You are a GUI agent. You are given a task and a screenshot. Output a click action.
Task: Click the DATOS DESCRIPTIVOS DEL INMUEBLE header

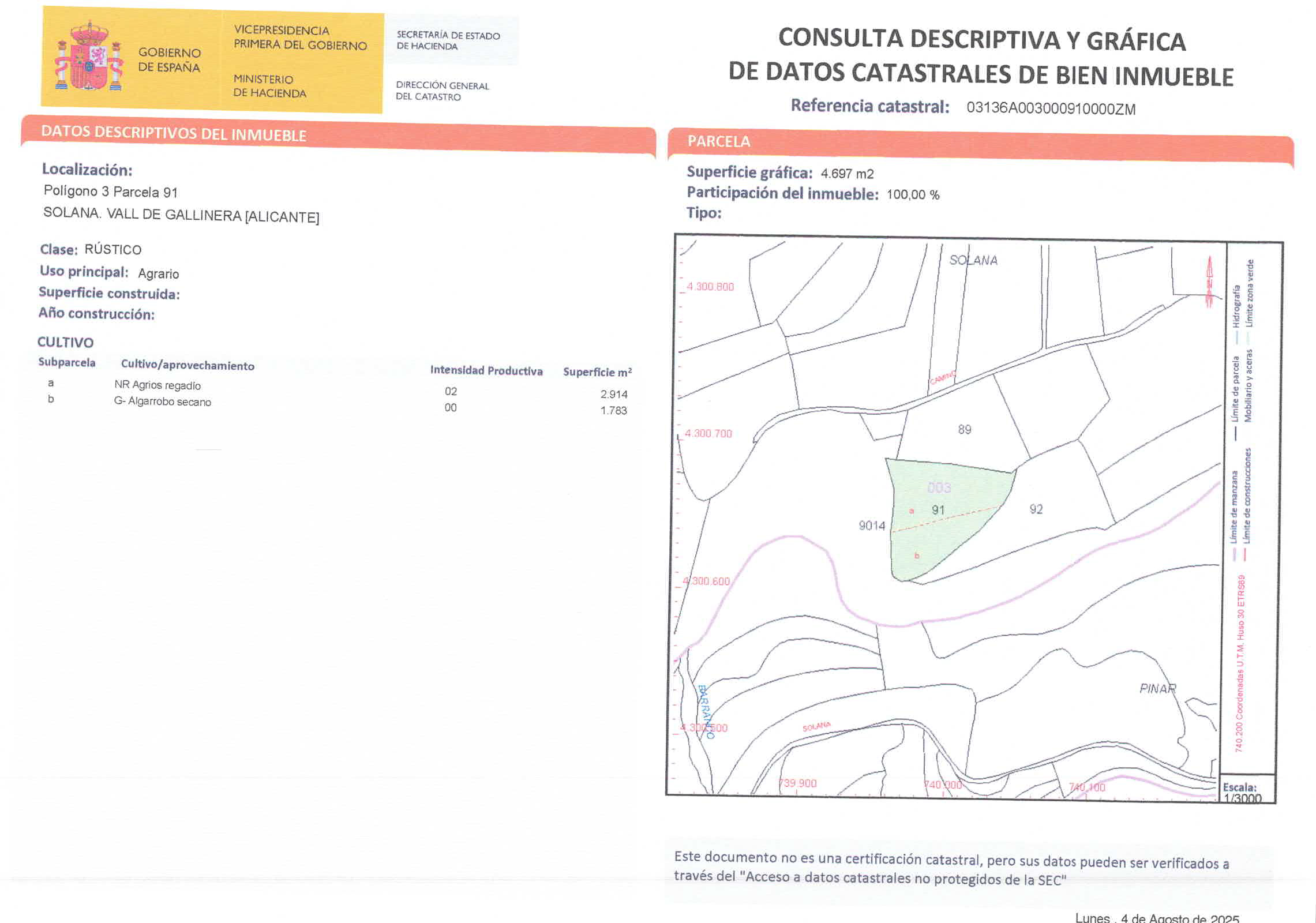click(x=173, y=133)
